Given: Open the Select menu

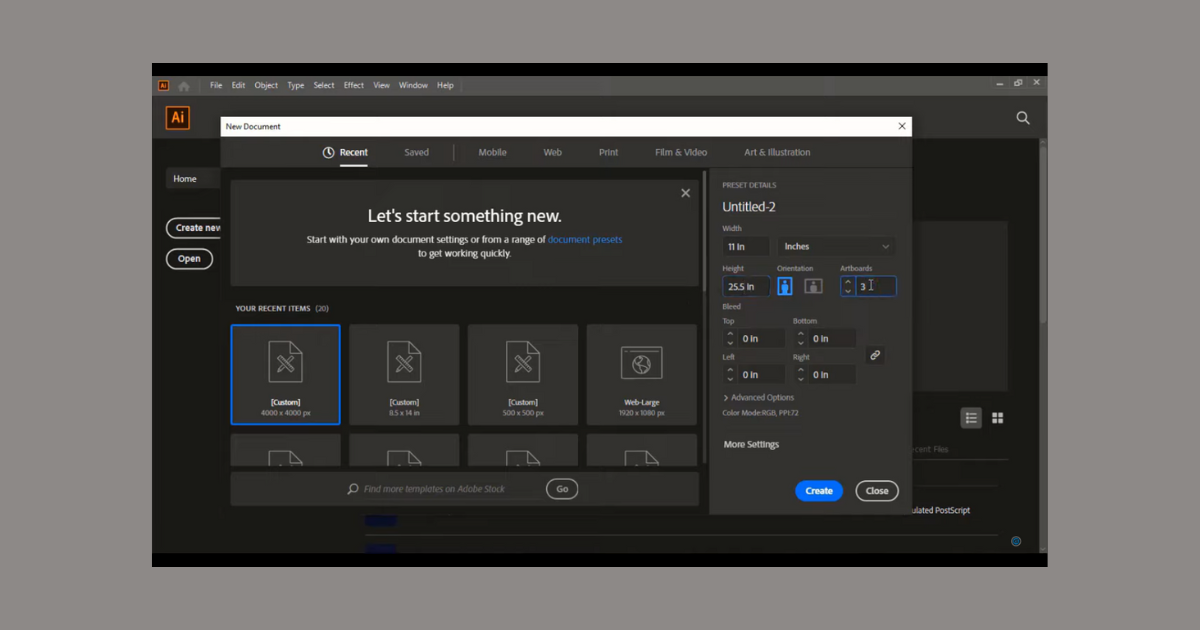Looking at the screenshot, I should click(324, 86).
